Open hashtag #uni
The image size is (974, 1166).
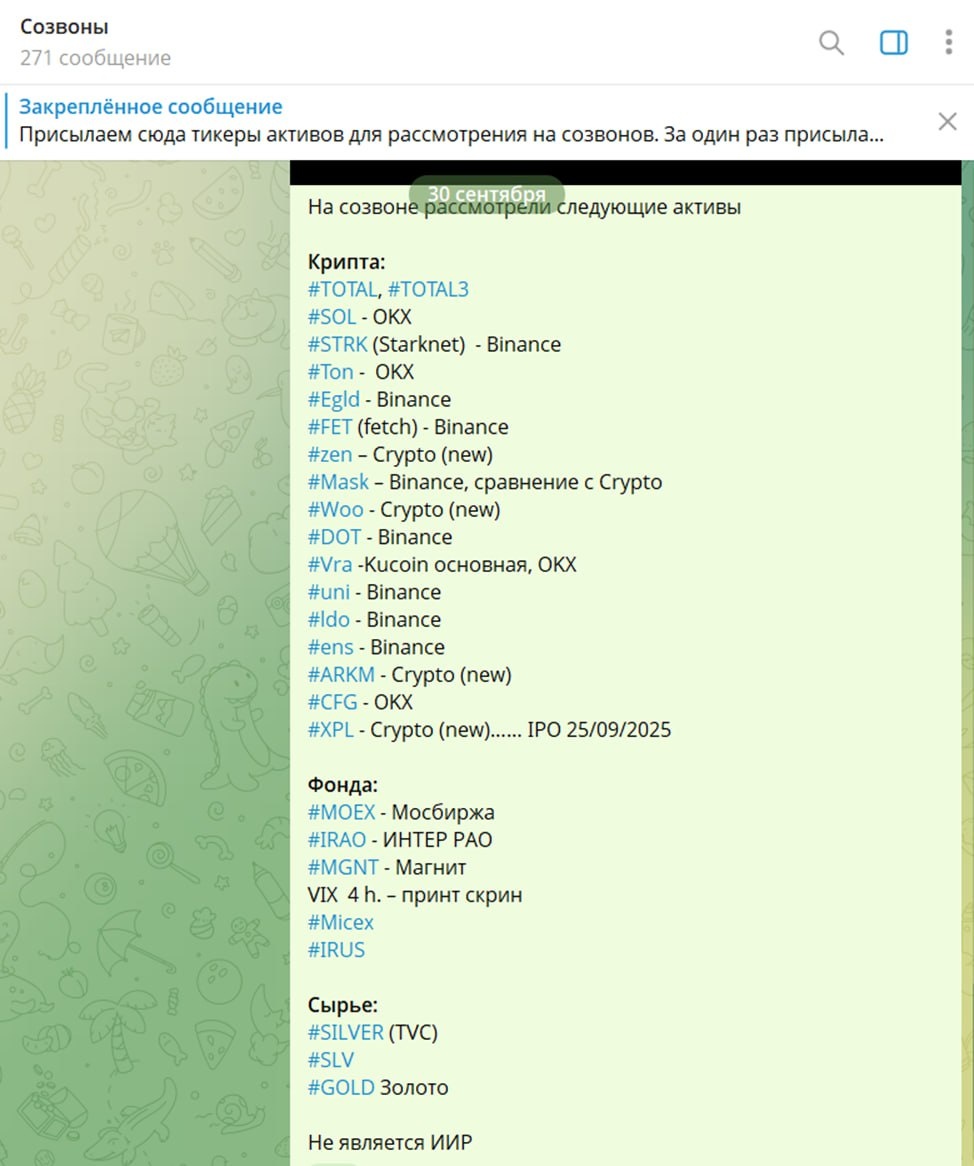(x=329, y=592)
